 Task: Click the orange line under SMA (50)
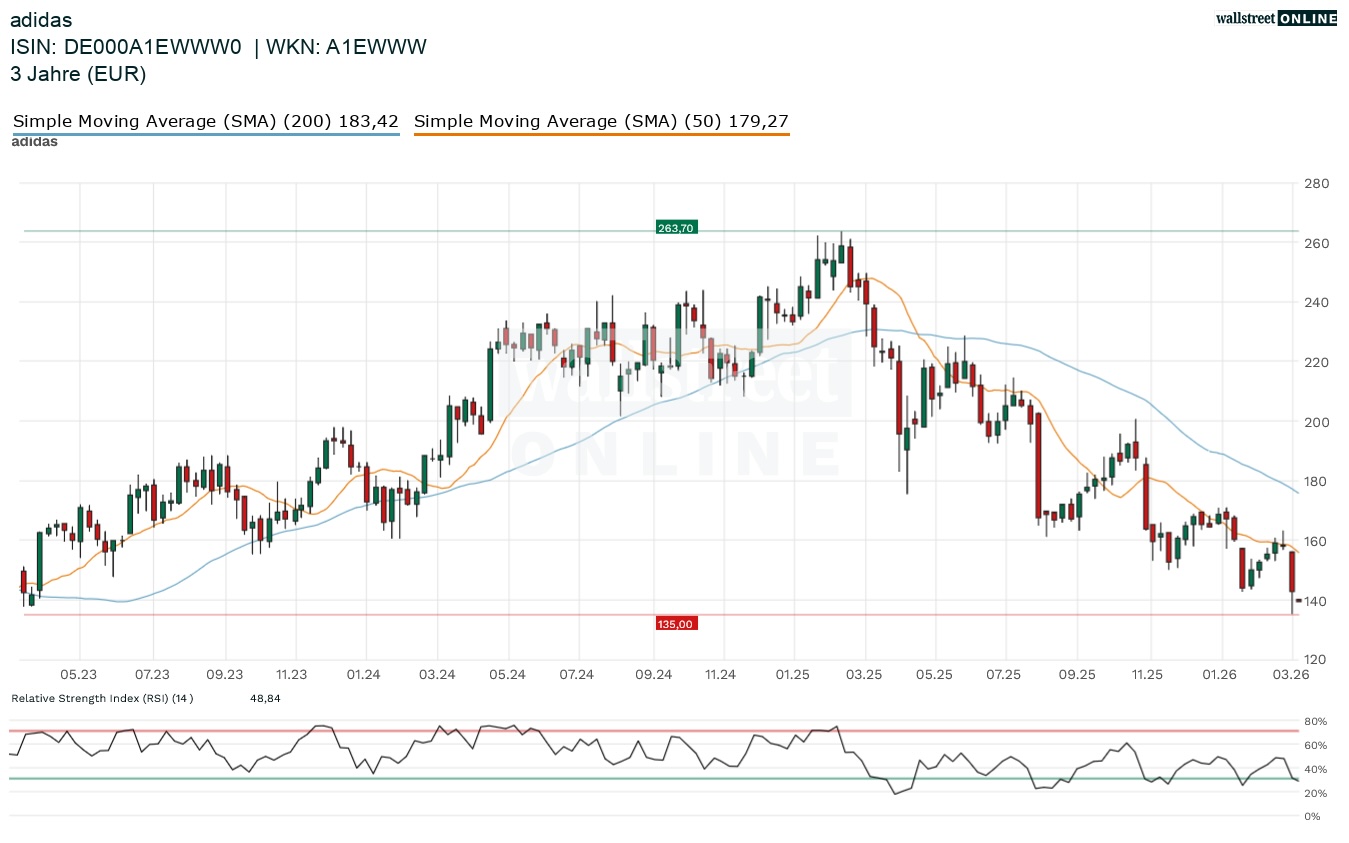(601, 134)
